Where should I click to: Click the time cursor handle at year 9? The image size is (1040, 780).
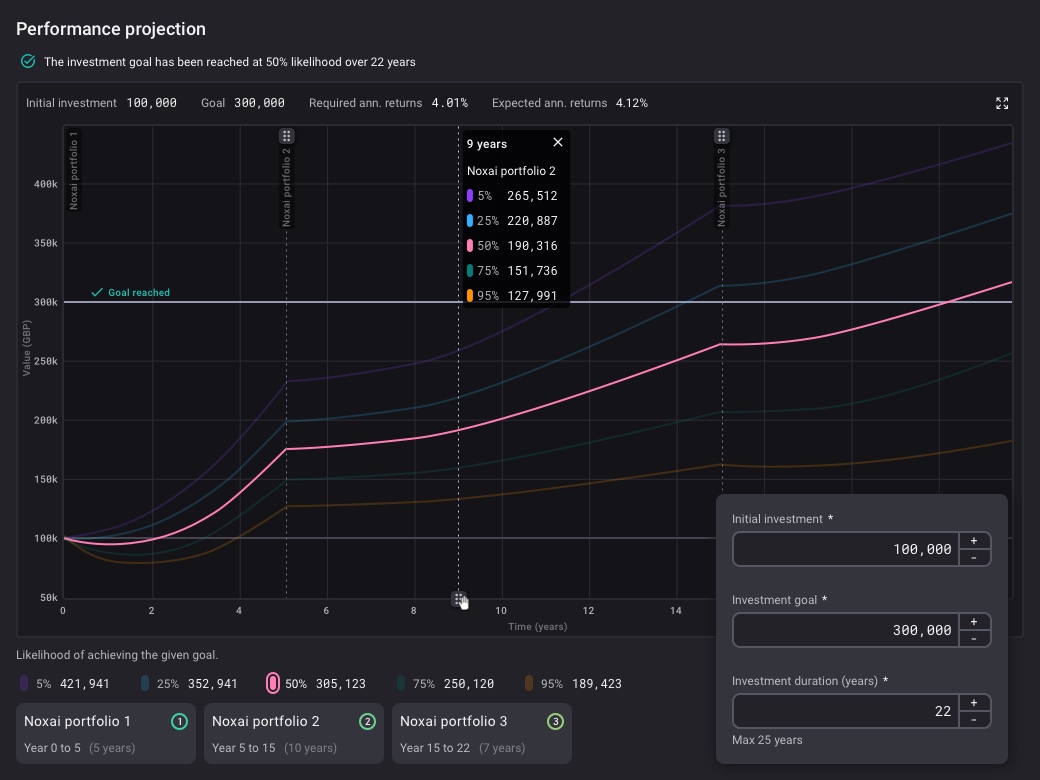458,598
